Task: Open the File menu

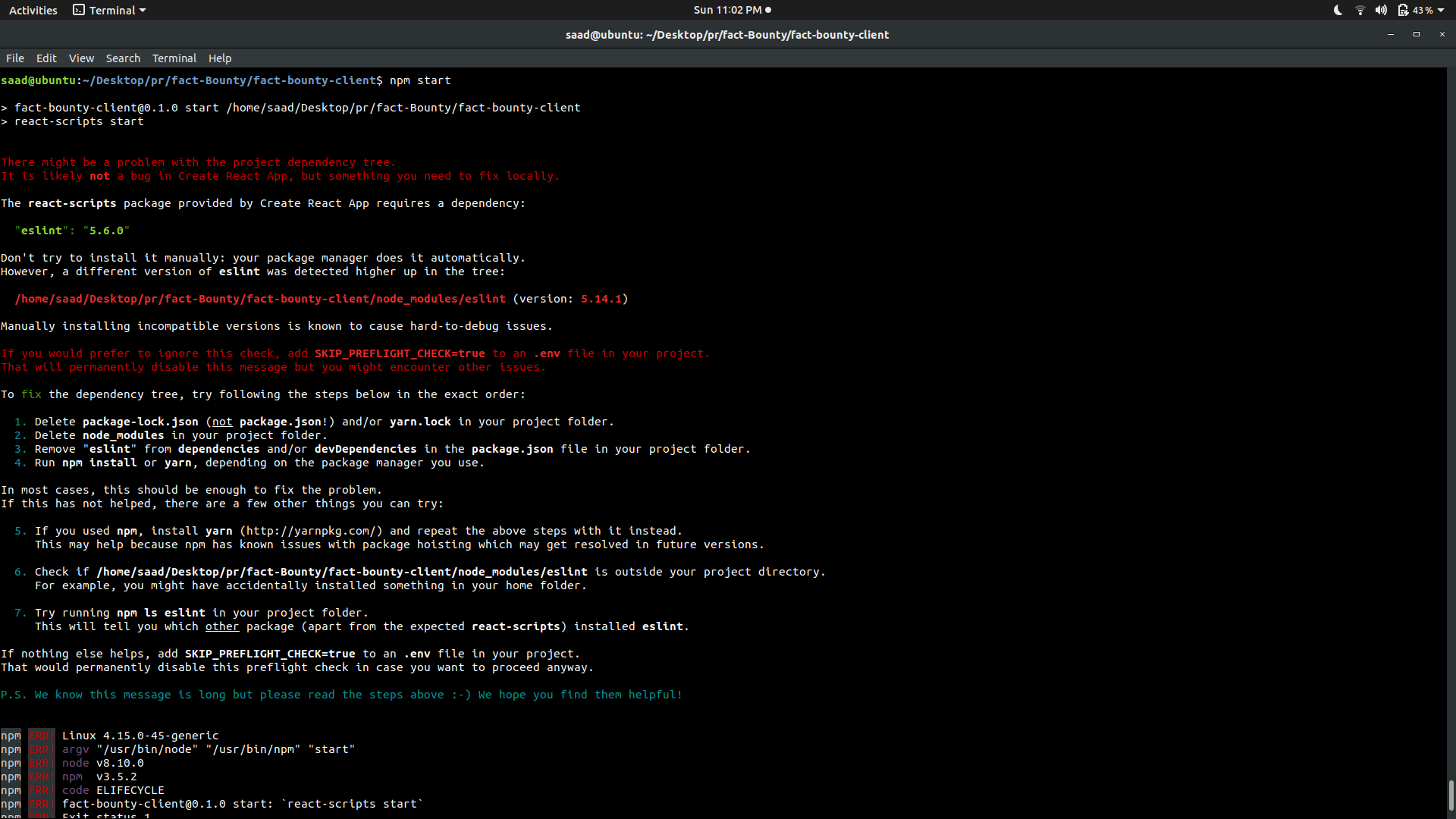Action: tap(14, 58)
